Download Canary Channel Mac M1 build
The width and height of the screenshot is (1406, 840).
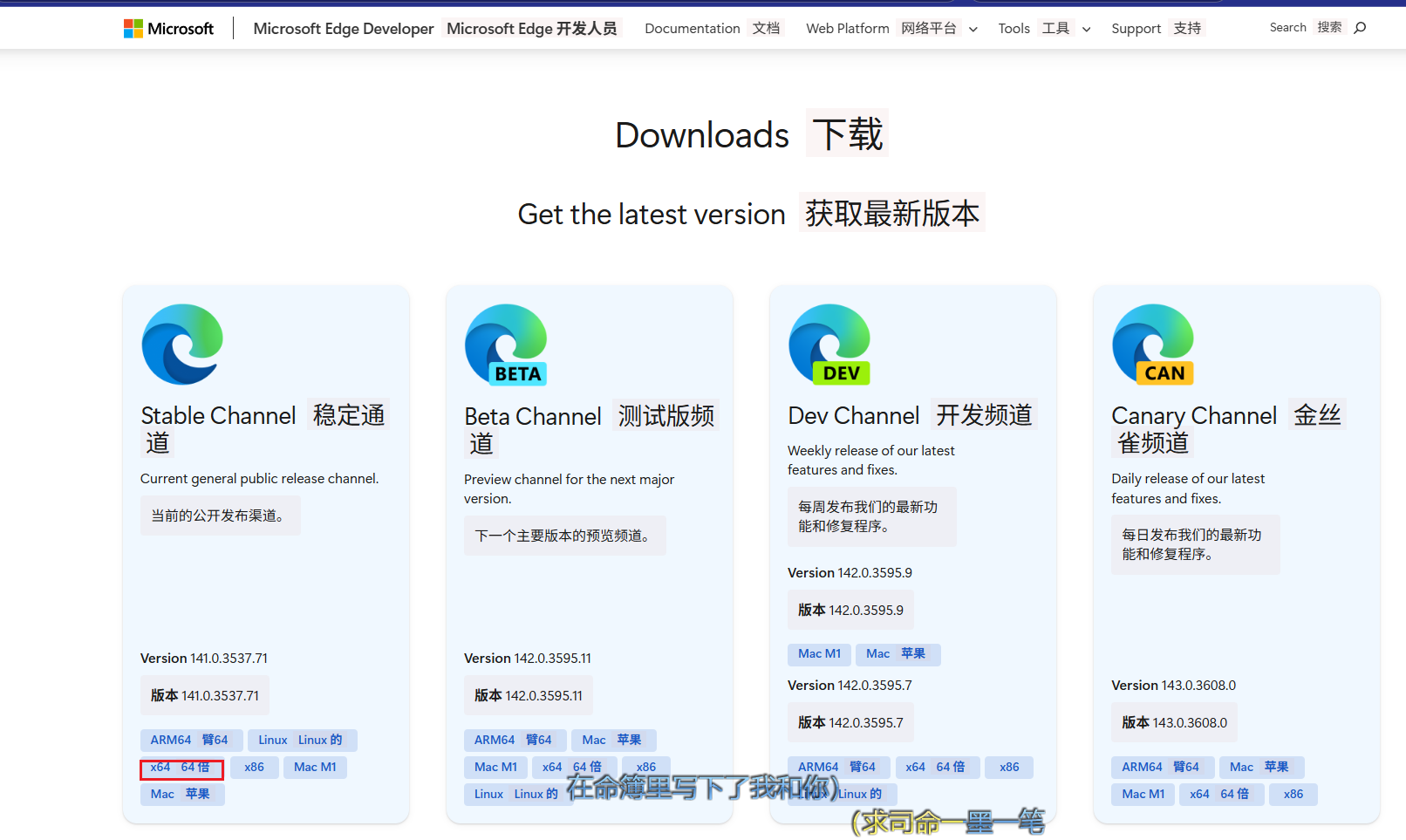point(1143,794)
